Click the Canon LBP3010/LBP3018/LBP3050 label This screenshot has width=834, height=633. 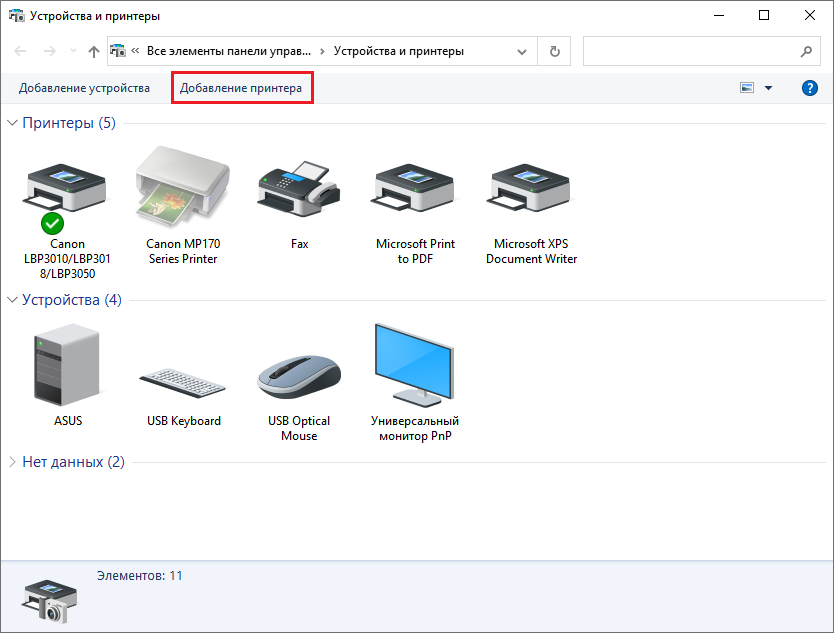pyautogui.click(x=67, y=259)
